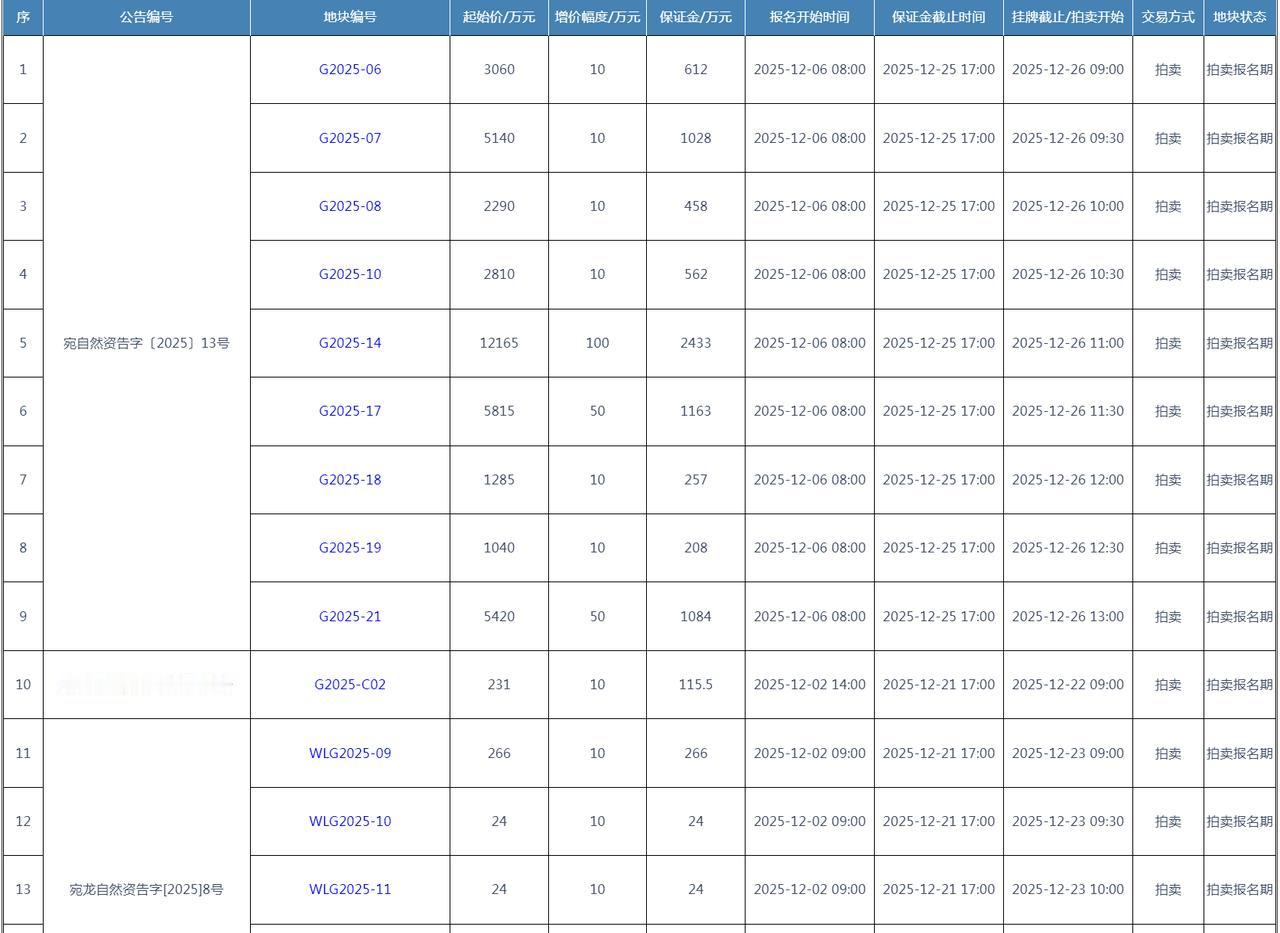The height and width of the screenshot is (933, 1280).
Task: Click the 增价幅度/万元 column header
Action: pyautogui.click(x=597, y=17)
